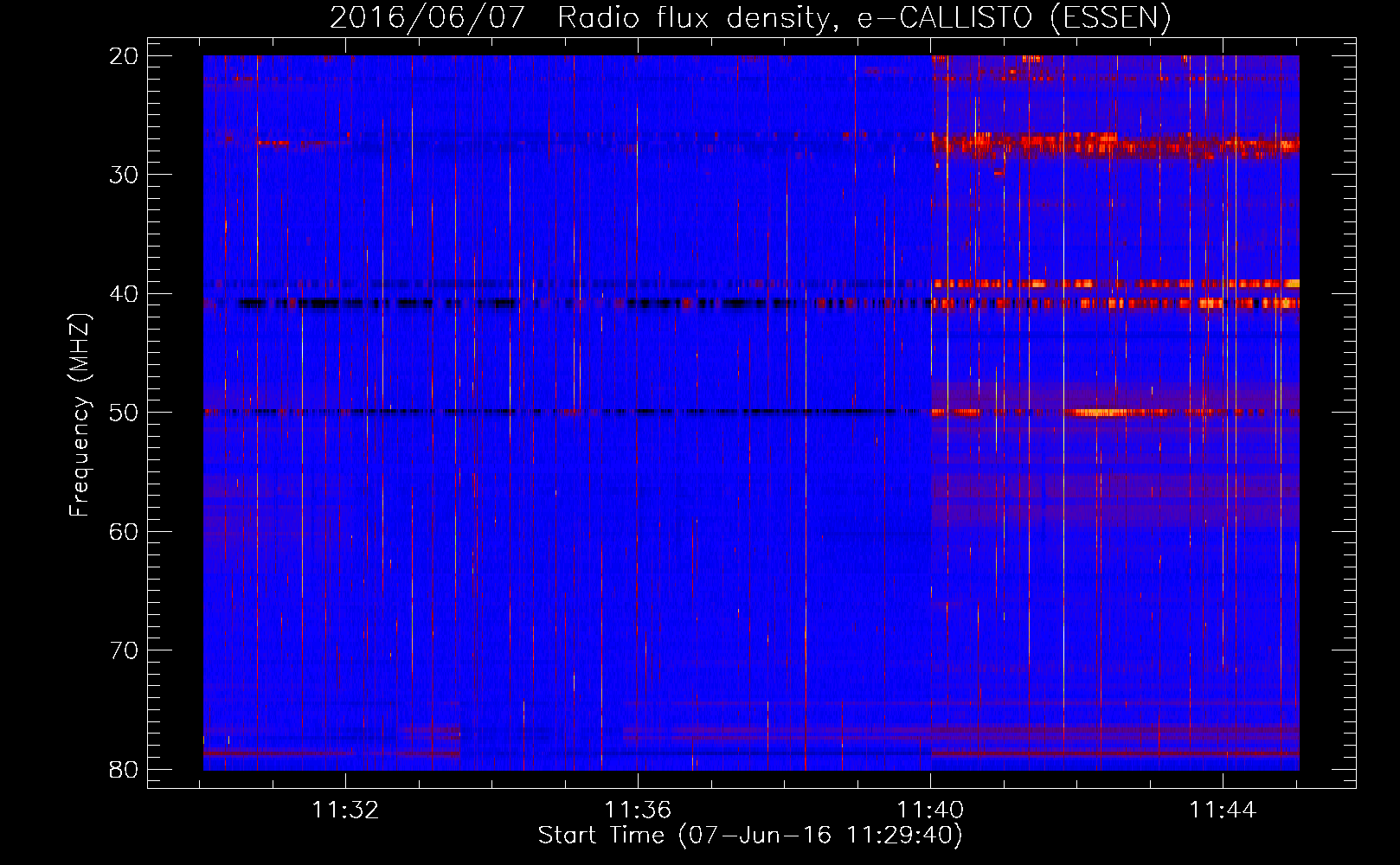
Task: Click the 80 frequency tick label
Action: pos(124,770)
